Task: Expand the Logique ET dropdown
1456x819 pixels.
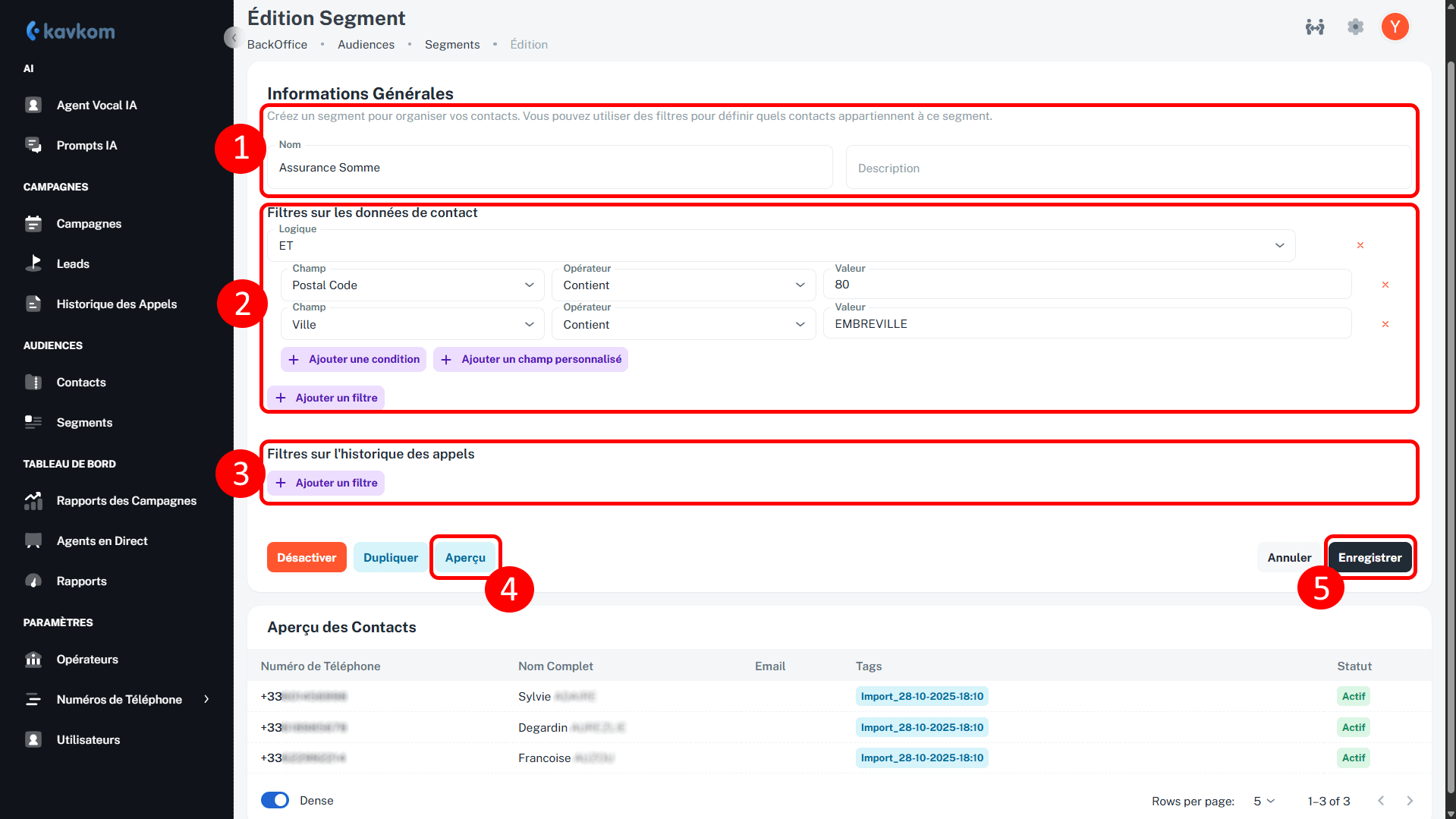Action: pos(781,246)
